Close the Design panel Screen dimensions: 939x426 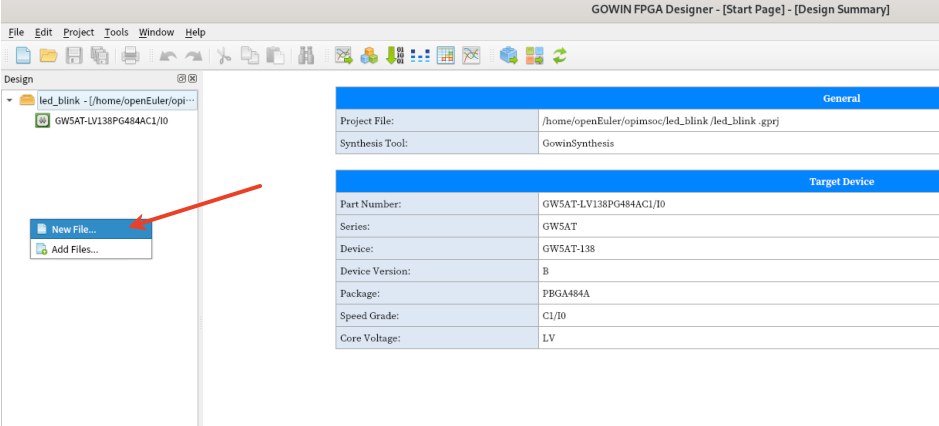point(192,78)
